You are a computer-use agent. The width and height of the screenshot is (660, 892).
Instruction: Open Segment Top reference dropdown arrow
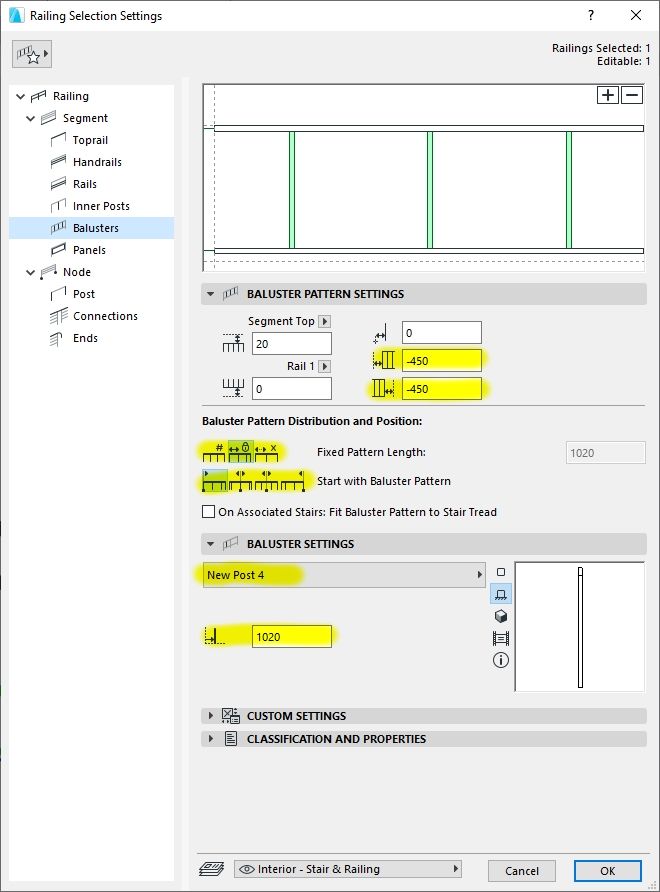click(x=324, y=321)
